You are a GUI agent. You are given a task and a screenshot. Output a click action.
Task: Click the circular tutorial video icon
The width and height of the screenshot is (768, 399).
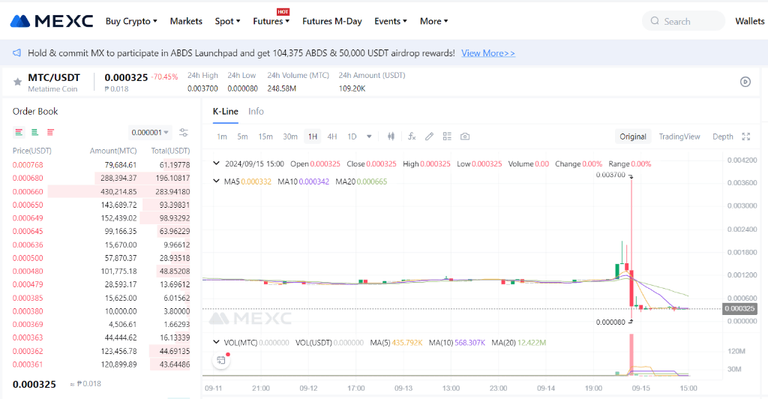[x=745, y=82]
